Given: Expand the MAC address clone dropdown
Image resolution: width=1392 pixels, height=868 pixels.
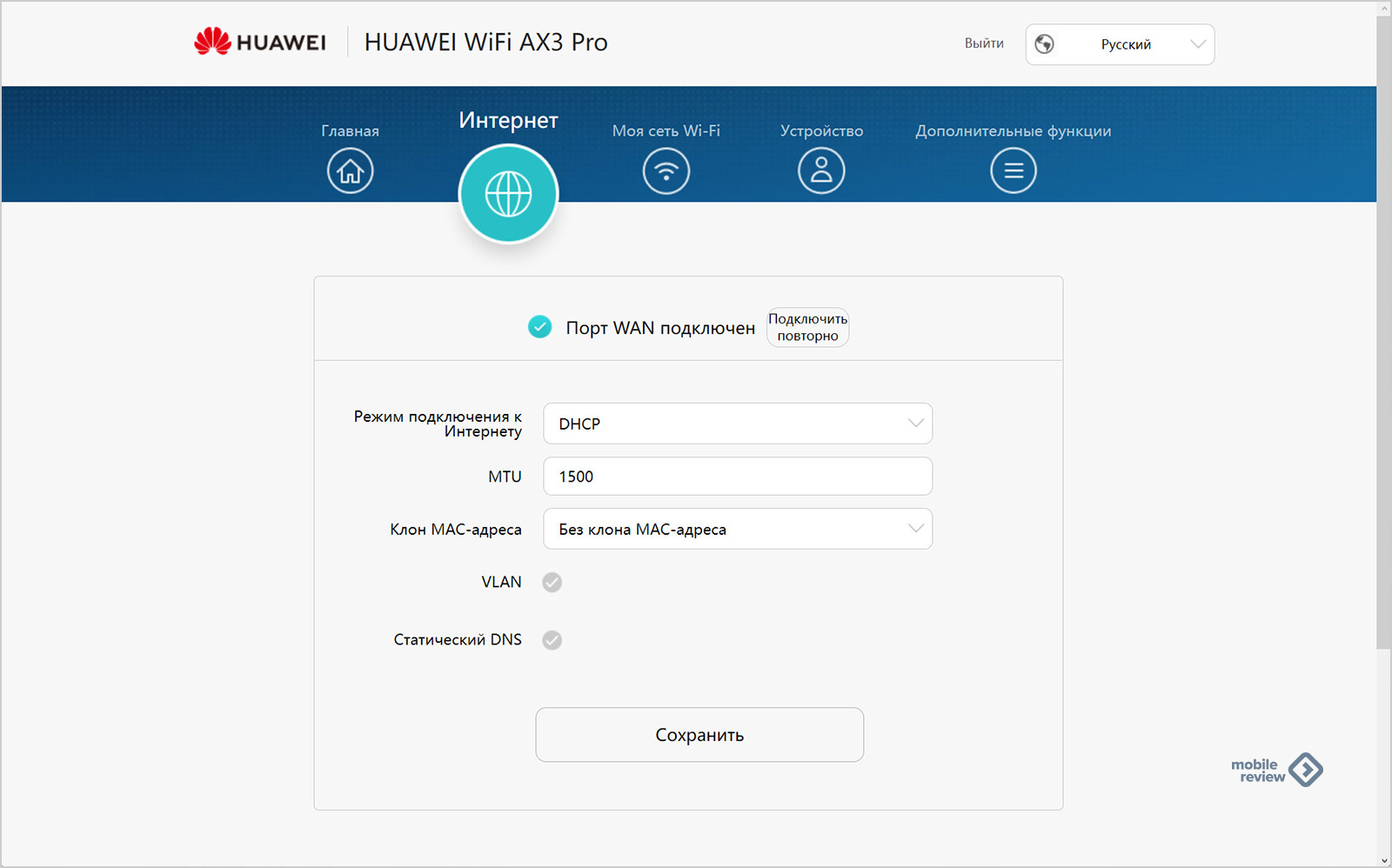Looking at the screenshot, I should pyautogui.click(x=738, y=529).
